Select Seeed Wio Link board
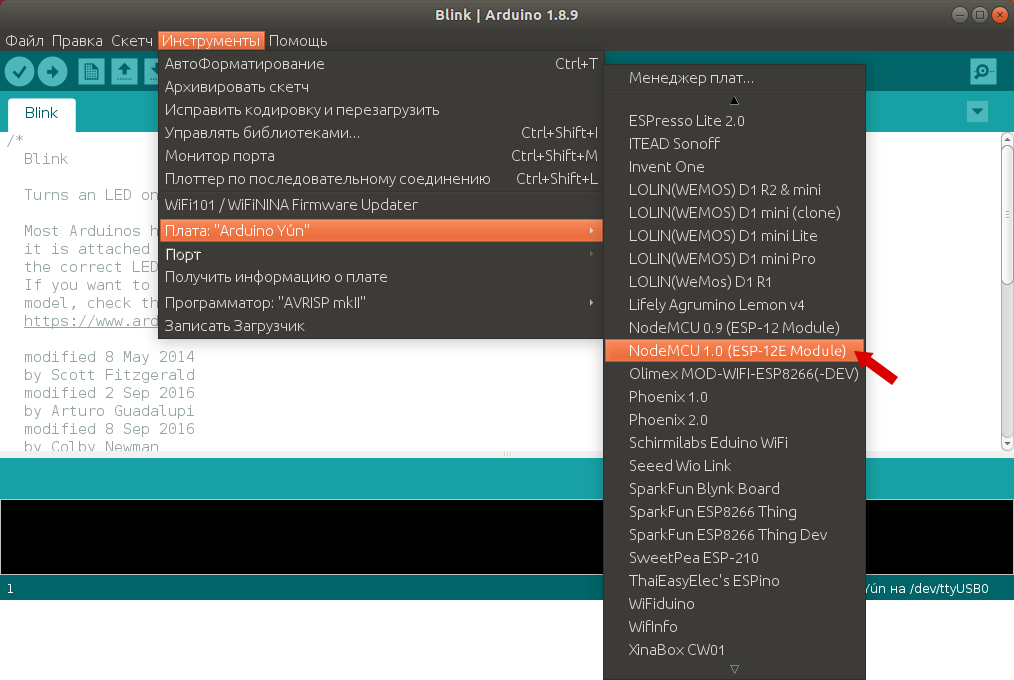The image size is (1014, 680). click(735, 466)
